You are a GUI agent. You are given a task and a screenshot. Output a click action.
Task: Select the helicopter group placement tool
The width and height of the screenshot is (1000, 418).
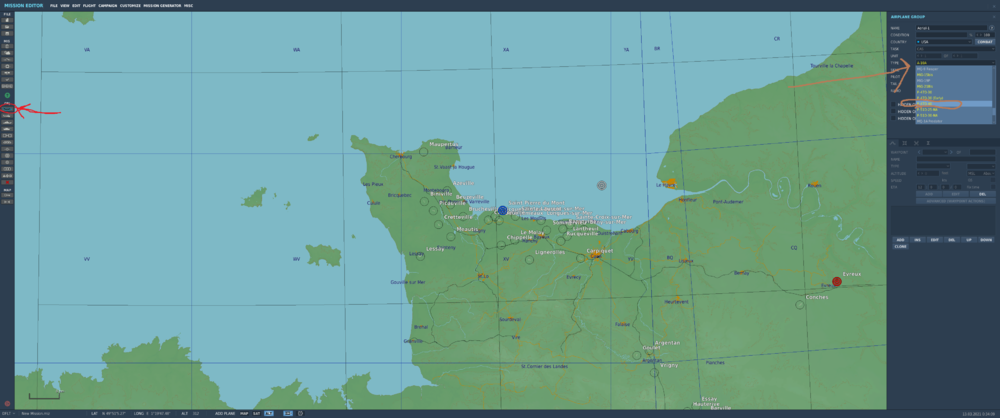(x=7, y=116)
